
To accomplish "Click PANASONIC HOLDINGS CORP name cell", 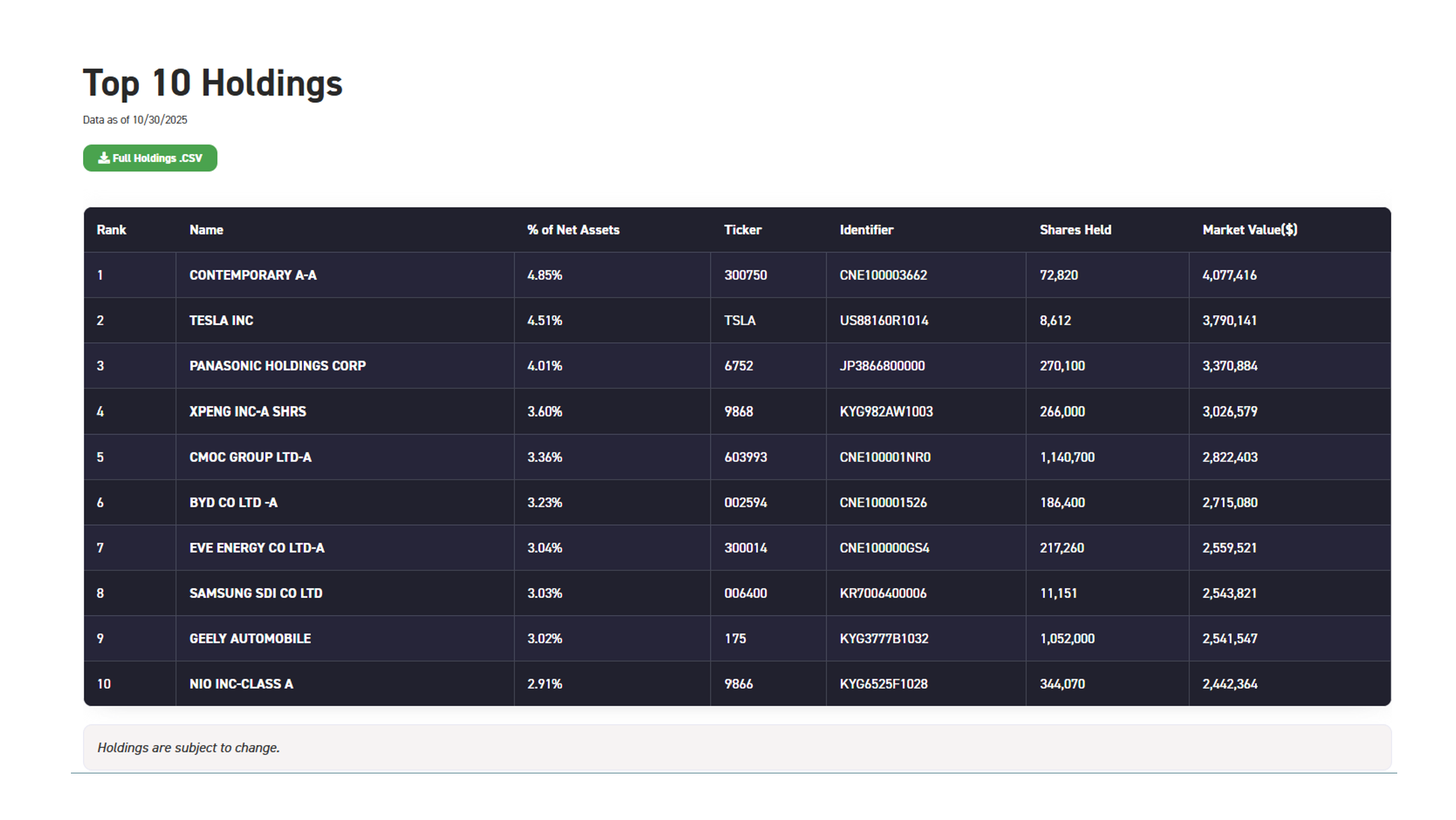I will coord(277,365).
